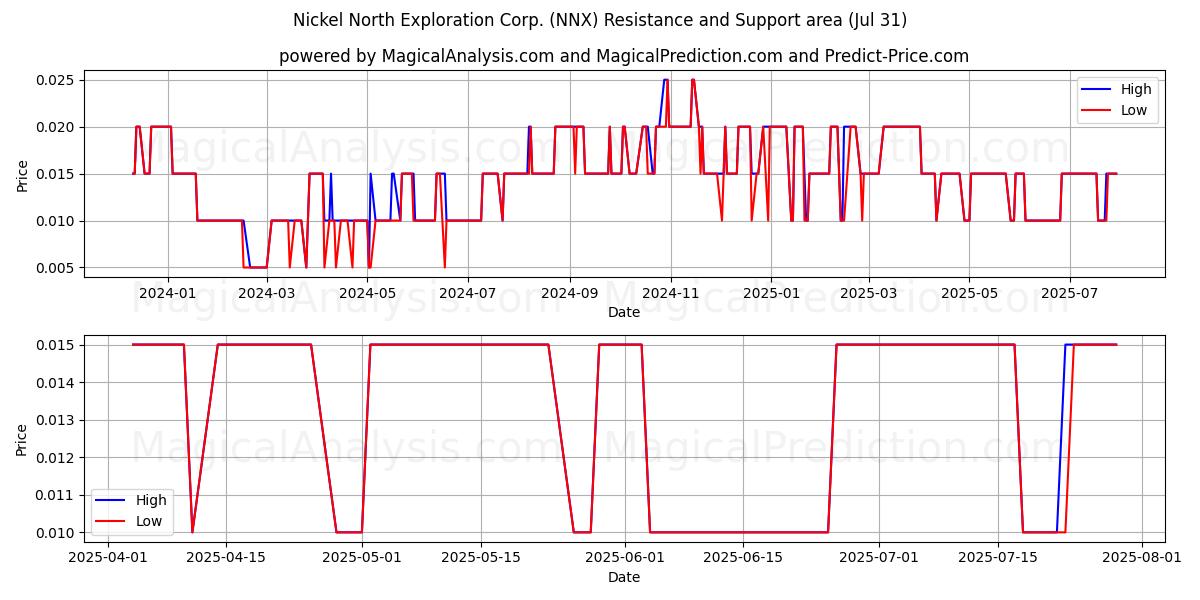Click top chart x-axis label 2024-11
This screenshot has width=1200, height=600.
[x=670, y=293]
